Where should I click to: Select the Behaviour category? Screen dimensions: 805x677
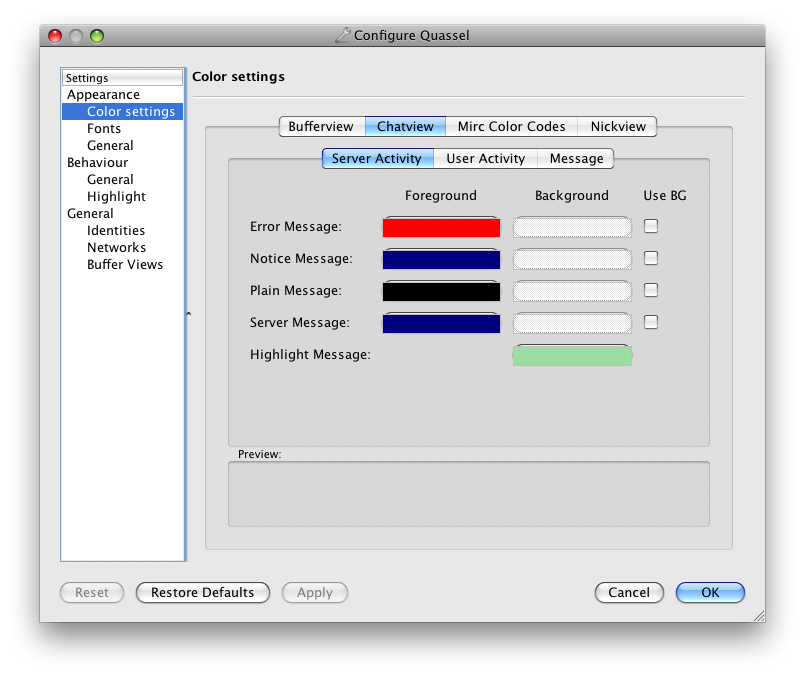(98, 162)
